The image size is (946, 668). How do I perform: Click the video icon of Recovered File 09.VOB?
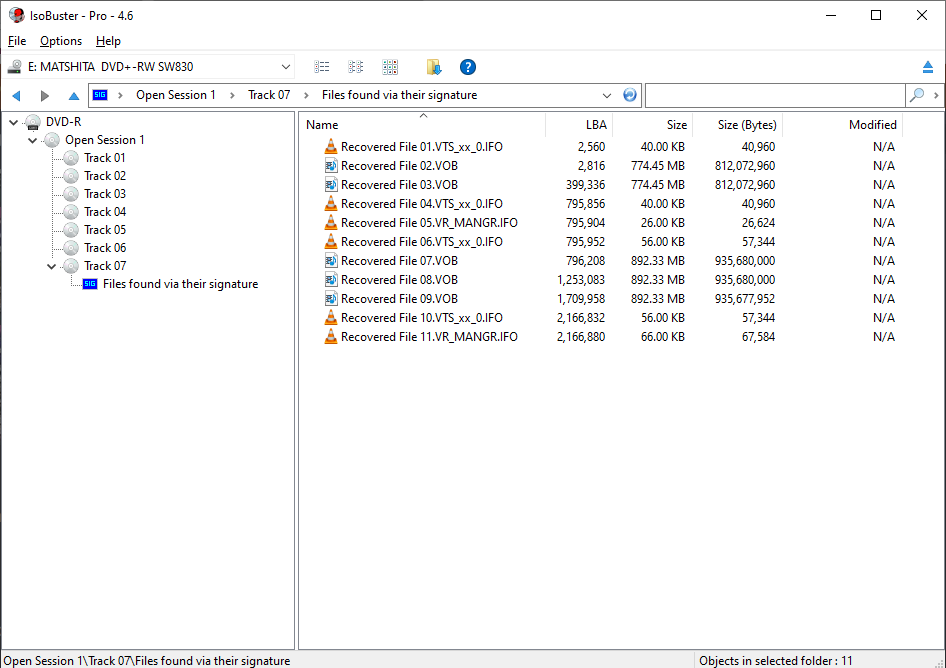click(x=331, y=298)
